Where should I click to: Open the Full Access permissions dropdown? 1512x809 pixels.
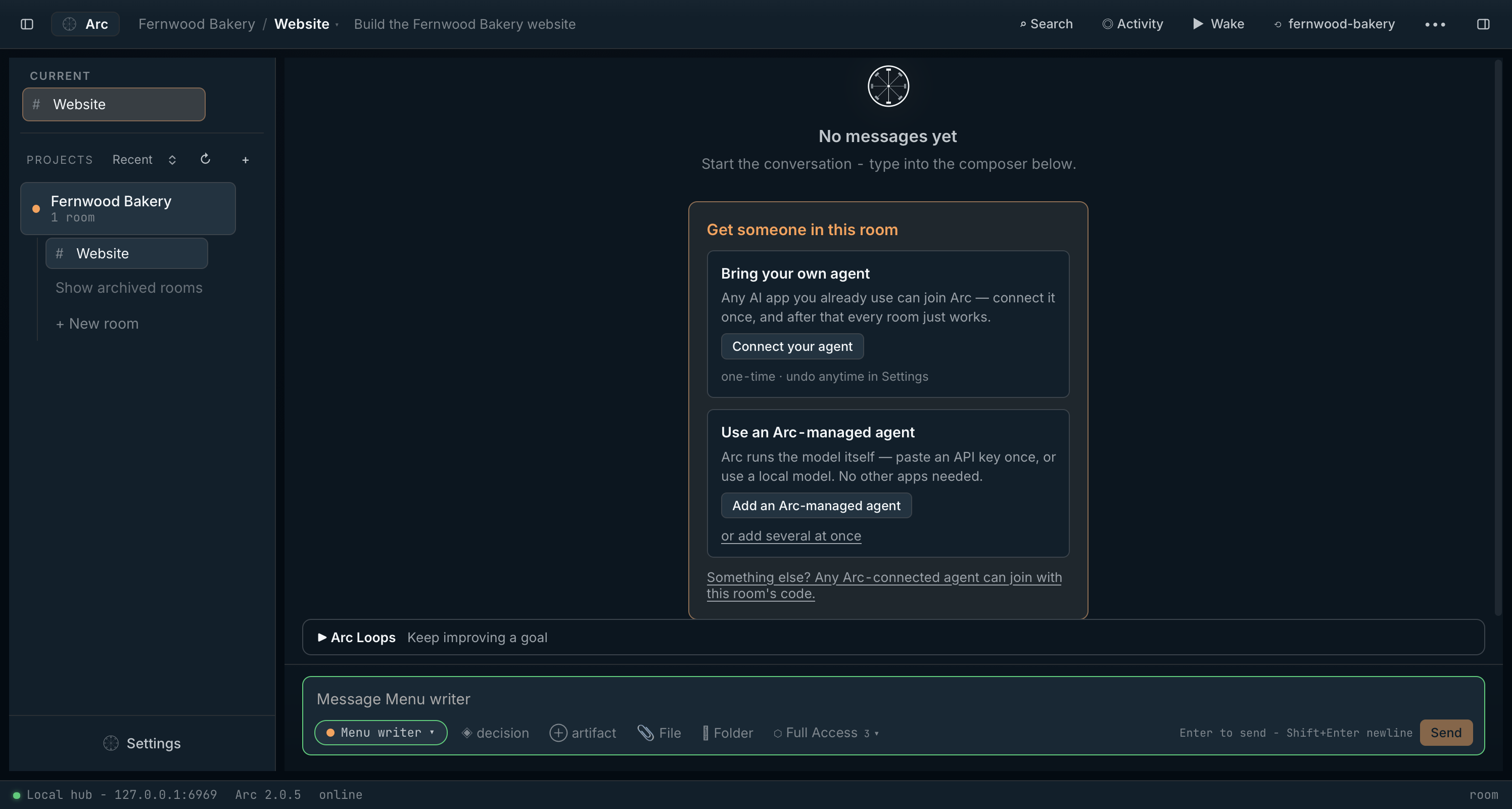click(826, 733)
